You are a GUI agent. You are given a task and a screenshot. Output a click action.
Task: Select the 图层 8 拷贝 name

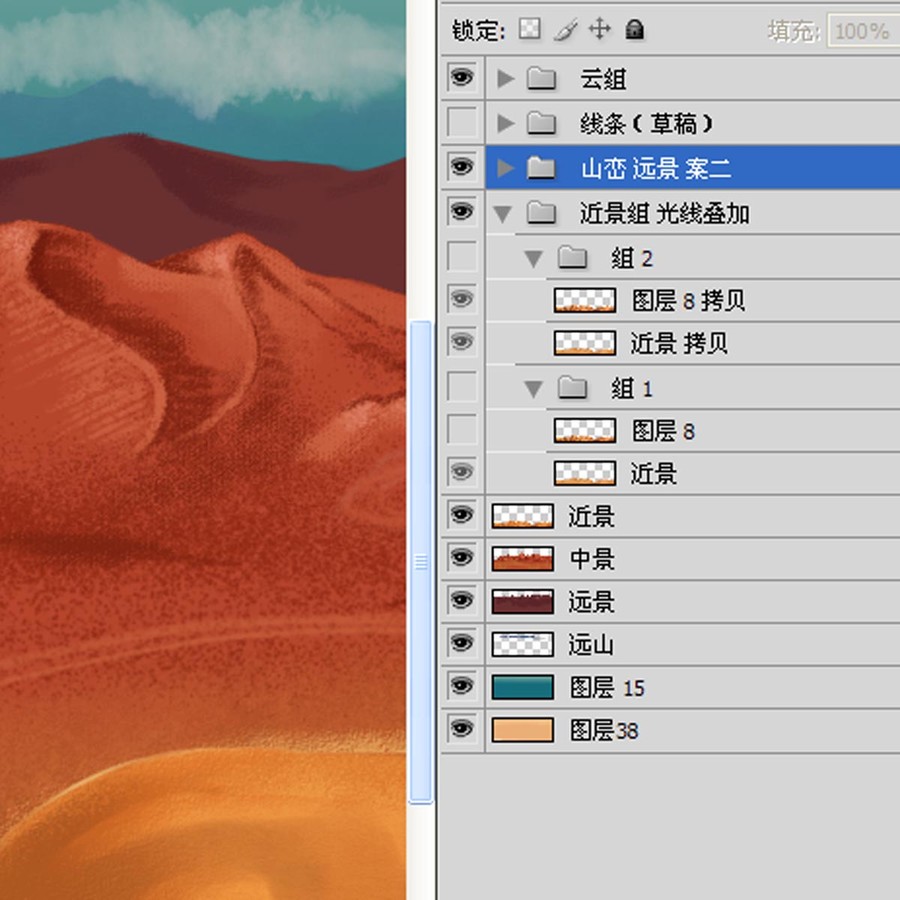tap(689, 301)
